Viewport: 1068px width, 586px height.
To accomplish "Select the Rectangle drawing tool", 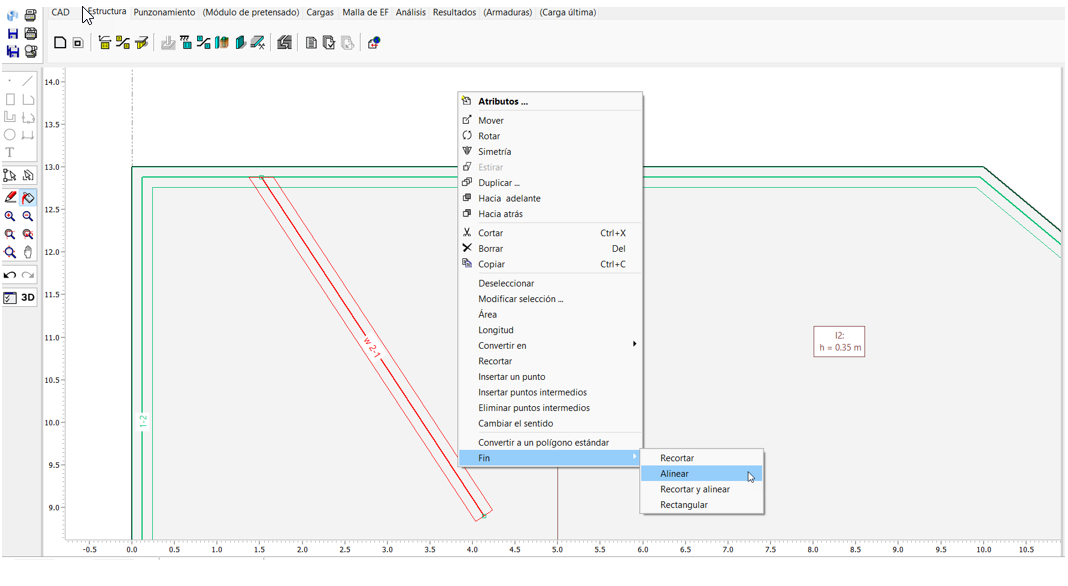I will tap(11, 99).
